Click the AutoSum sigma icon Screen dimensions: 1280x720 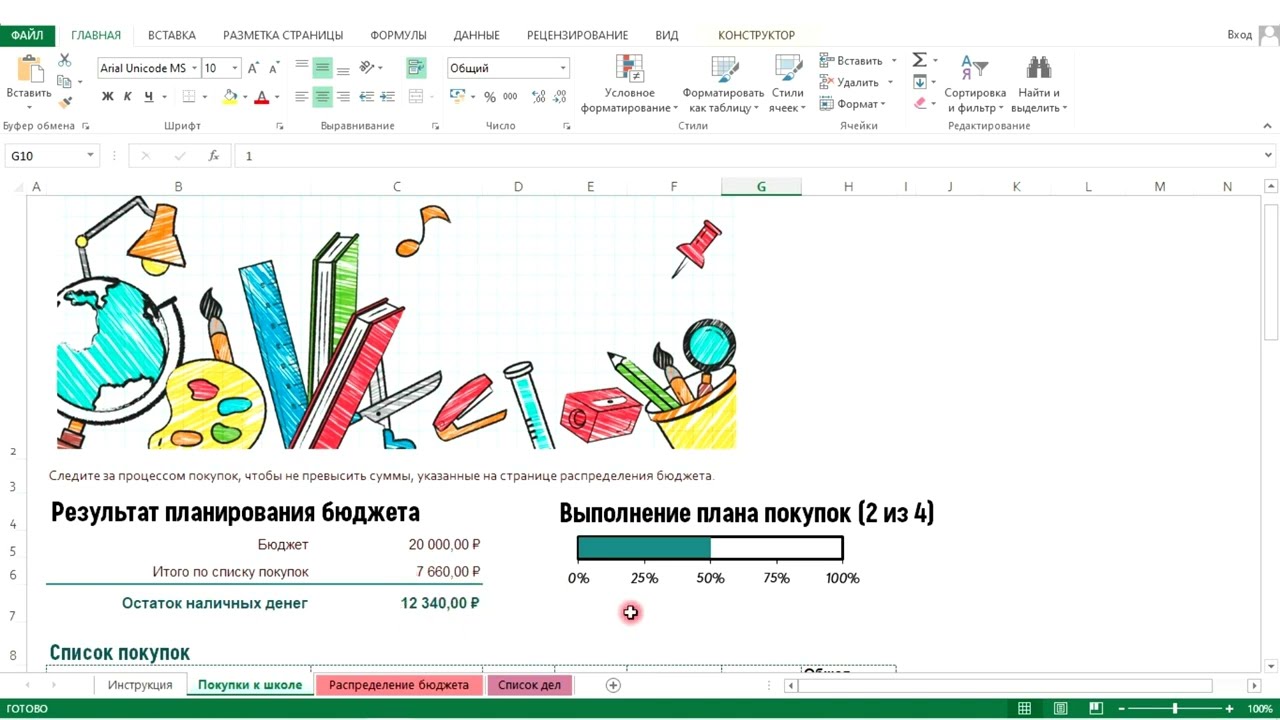pos(920,60)
